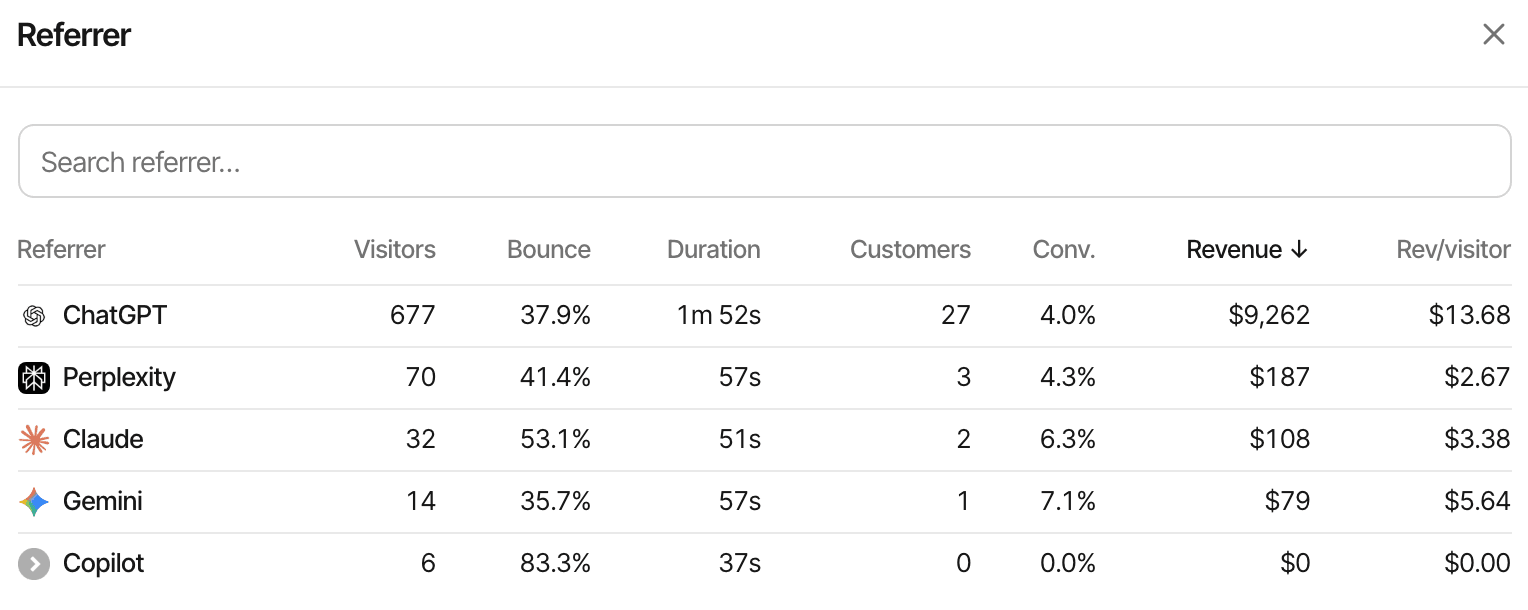Click Gemini rev/visitor $5.64
1528x610 pixels.
[x=1476, y=502]
